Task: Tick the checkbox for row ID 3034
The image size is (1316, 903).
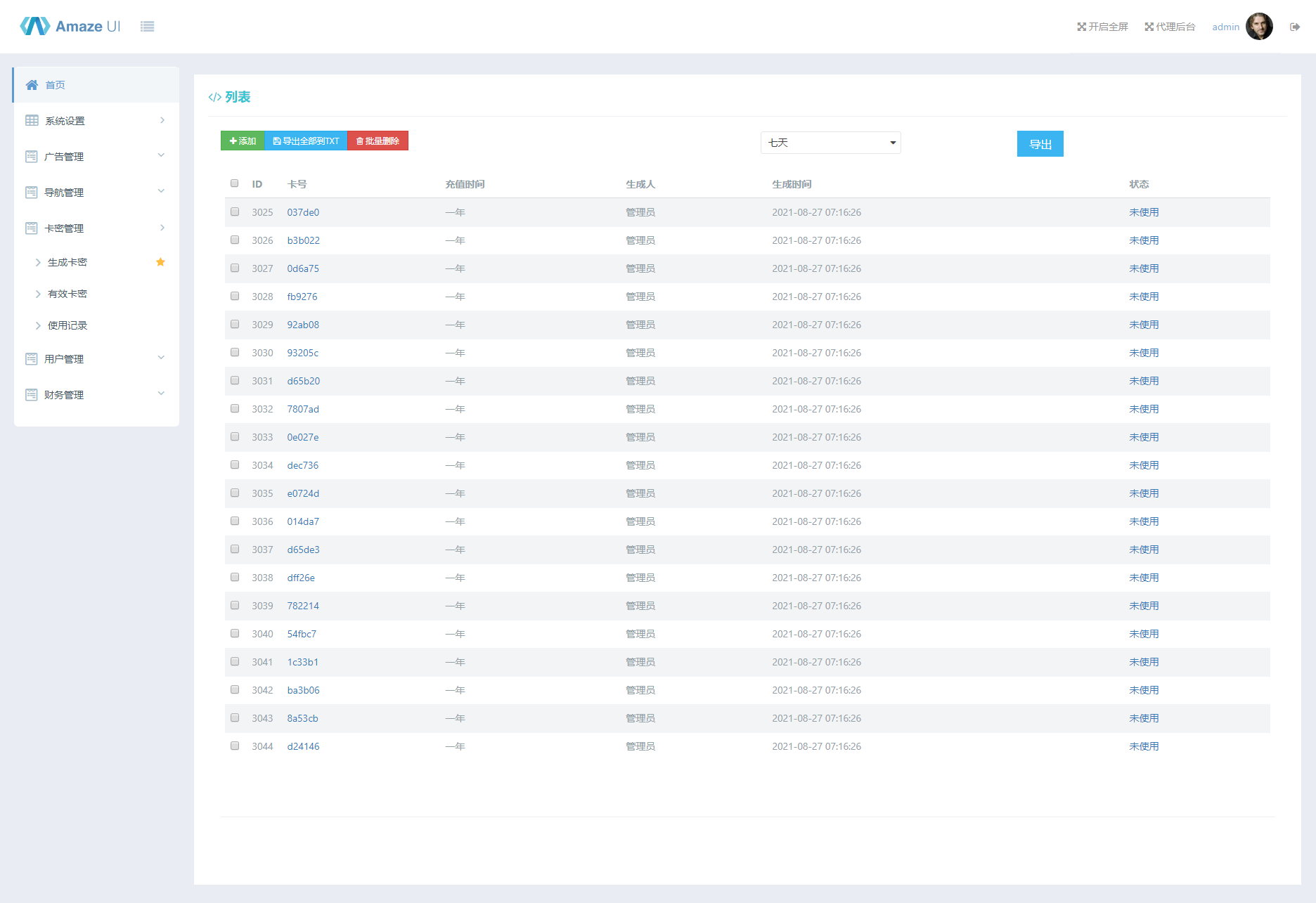Action: [235, 465]
